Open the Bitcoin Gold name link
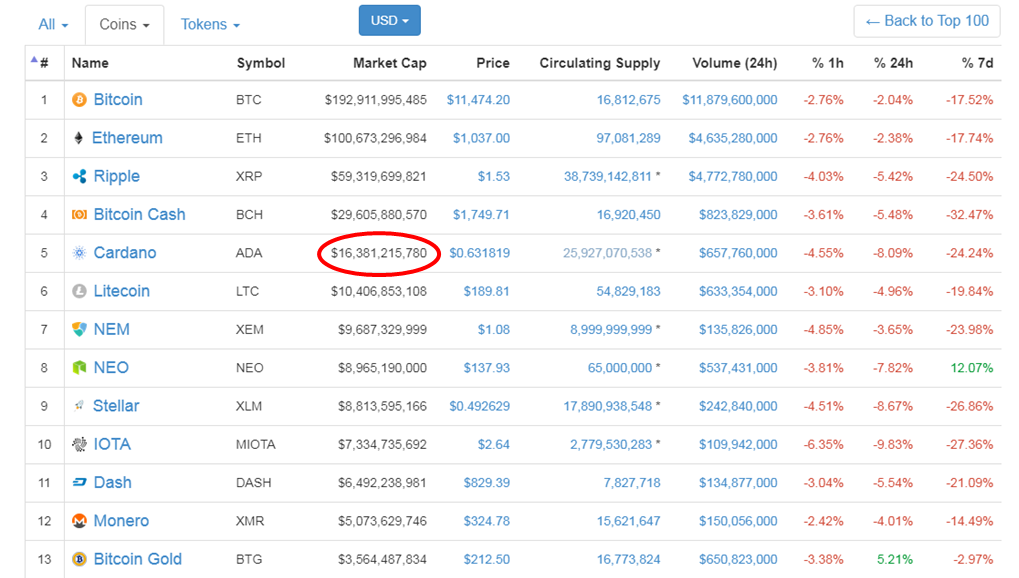The width and height of the screenshot is (1019, 578). (137, 559)
